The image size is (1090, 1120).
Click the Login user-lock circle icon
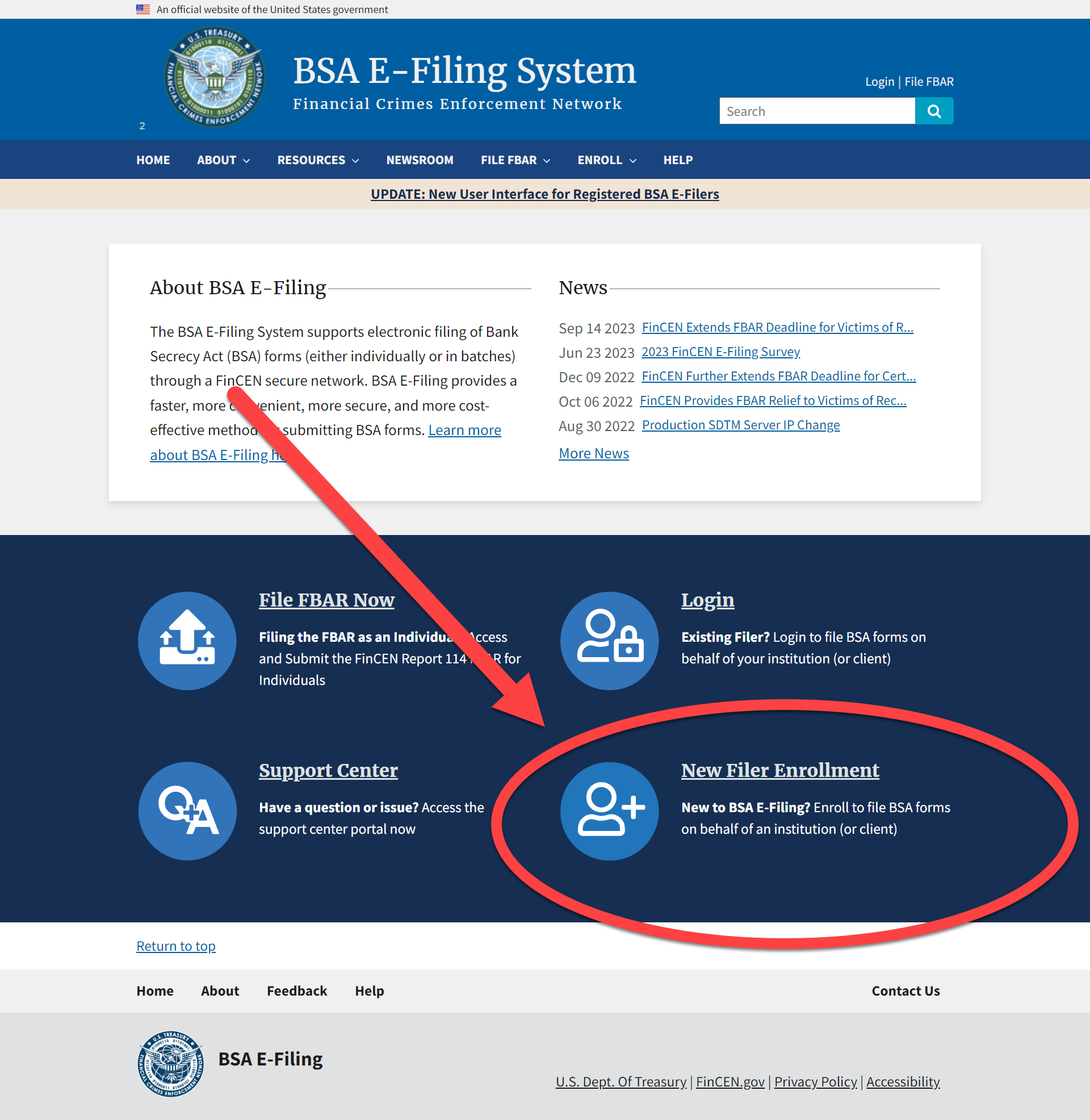pyautogui.click(x=609, y=640)
